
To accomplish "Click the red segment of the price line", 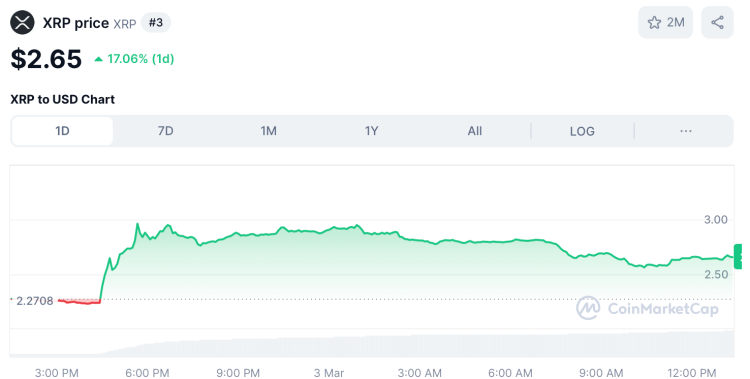I will [79, 301].
